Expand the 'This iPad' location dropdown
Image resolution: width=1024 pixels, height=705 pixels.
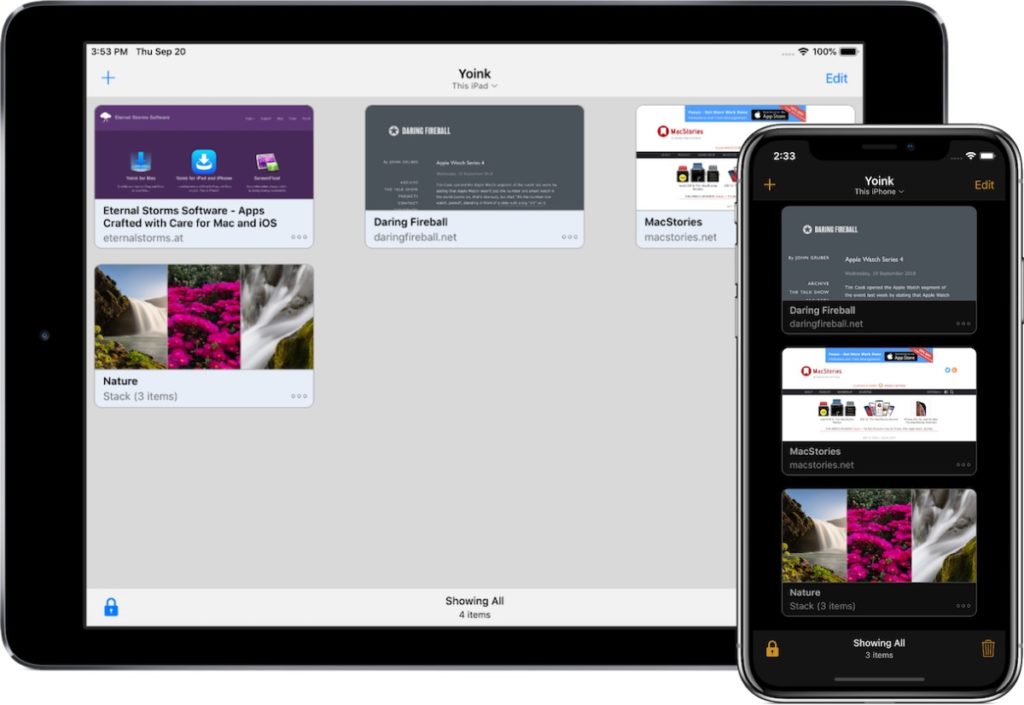point(474,86)
